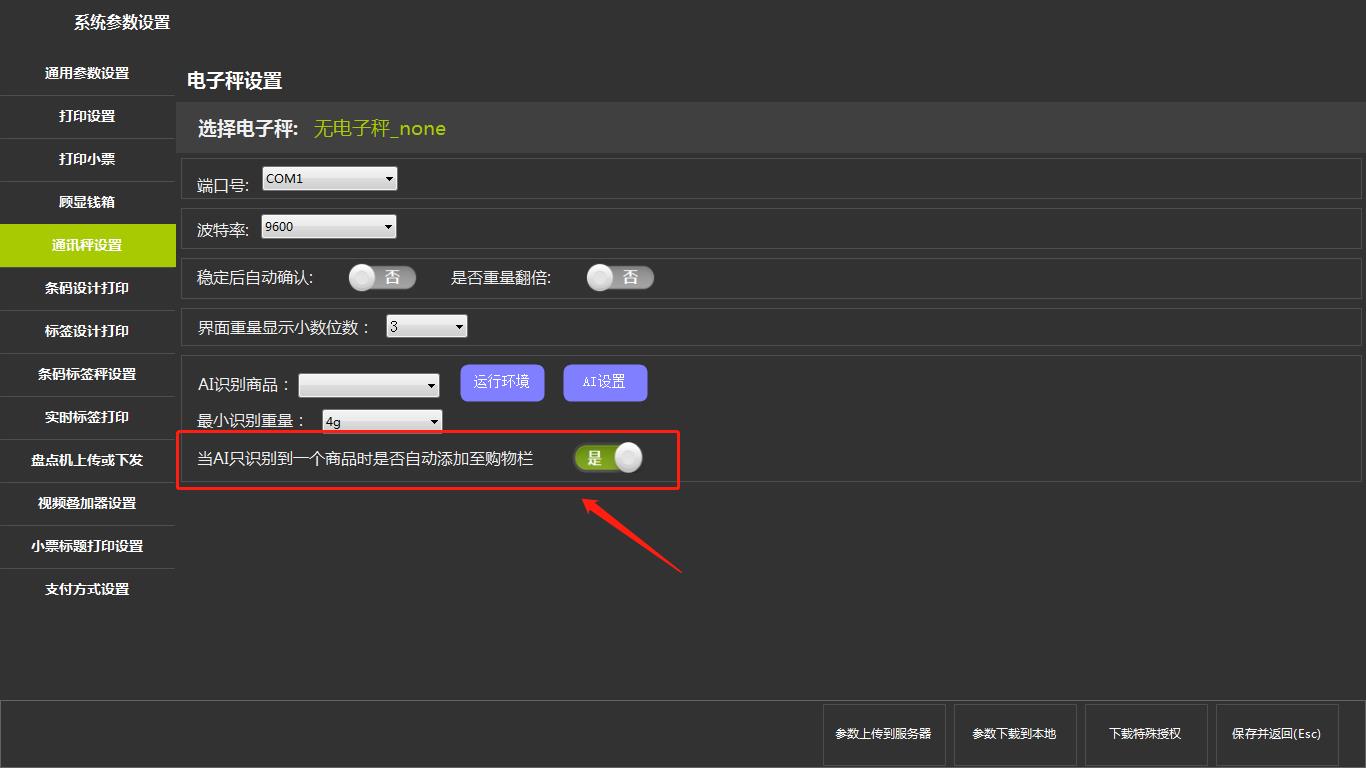Viewport: 1366px width, 768px height.
Task: Toggle the 稳定后自动确认 switch
Action: [381, 277]
